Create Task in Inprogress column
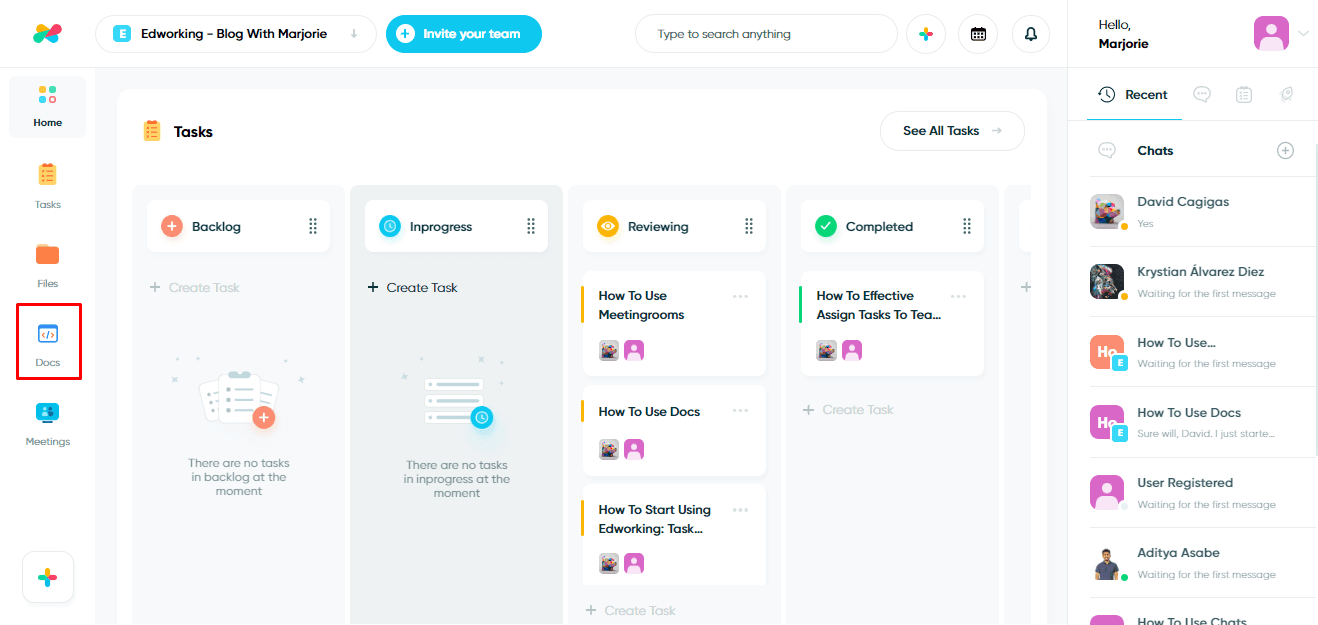Image resolution: width=1318 pixels, height=625 pixels. click(413, 288)
